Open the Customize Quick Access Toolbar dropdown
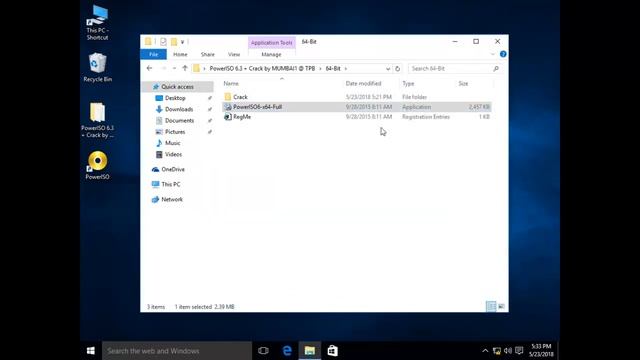 [182, 42]
